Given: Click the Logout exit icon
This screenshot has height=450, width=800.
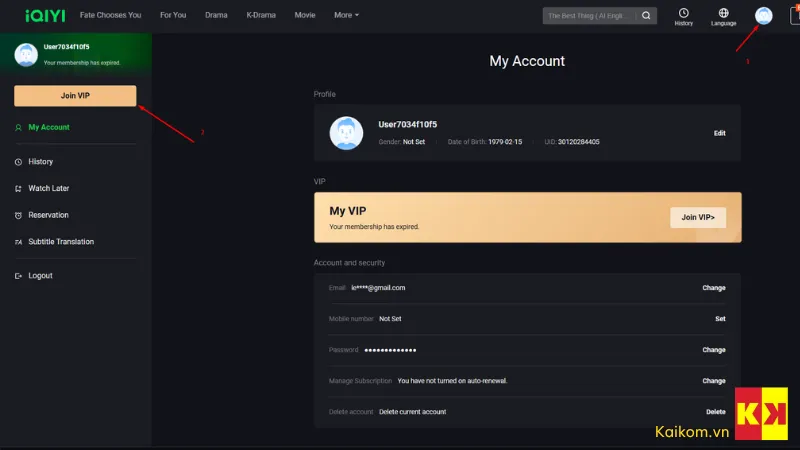Looking at the screenshot, I should (x=18, y=276).
